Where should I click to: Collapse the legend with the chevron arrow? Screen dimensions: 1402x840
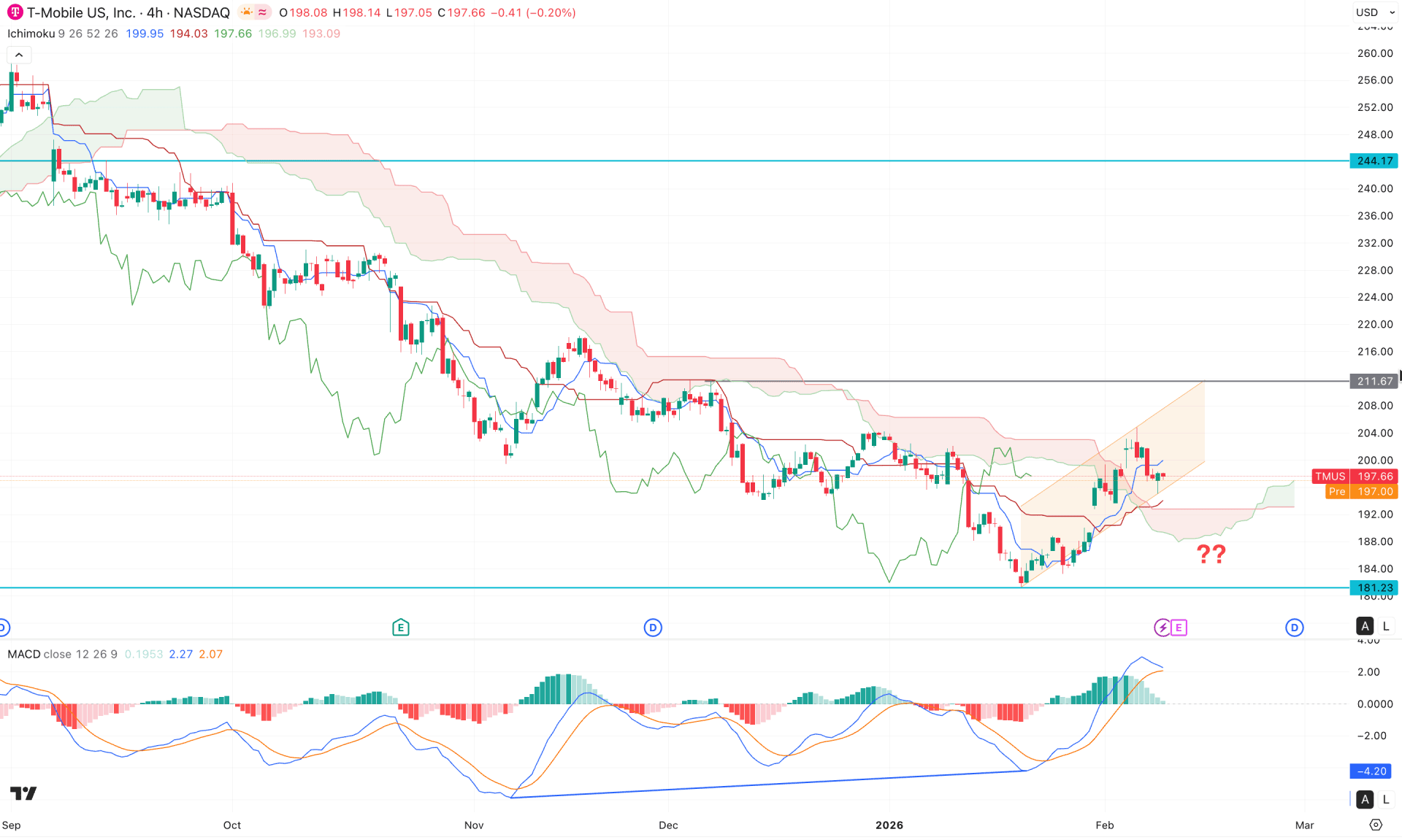[x=18, y=54]
